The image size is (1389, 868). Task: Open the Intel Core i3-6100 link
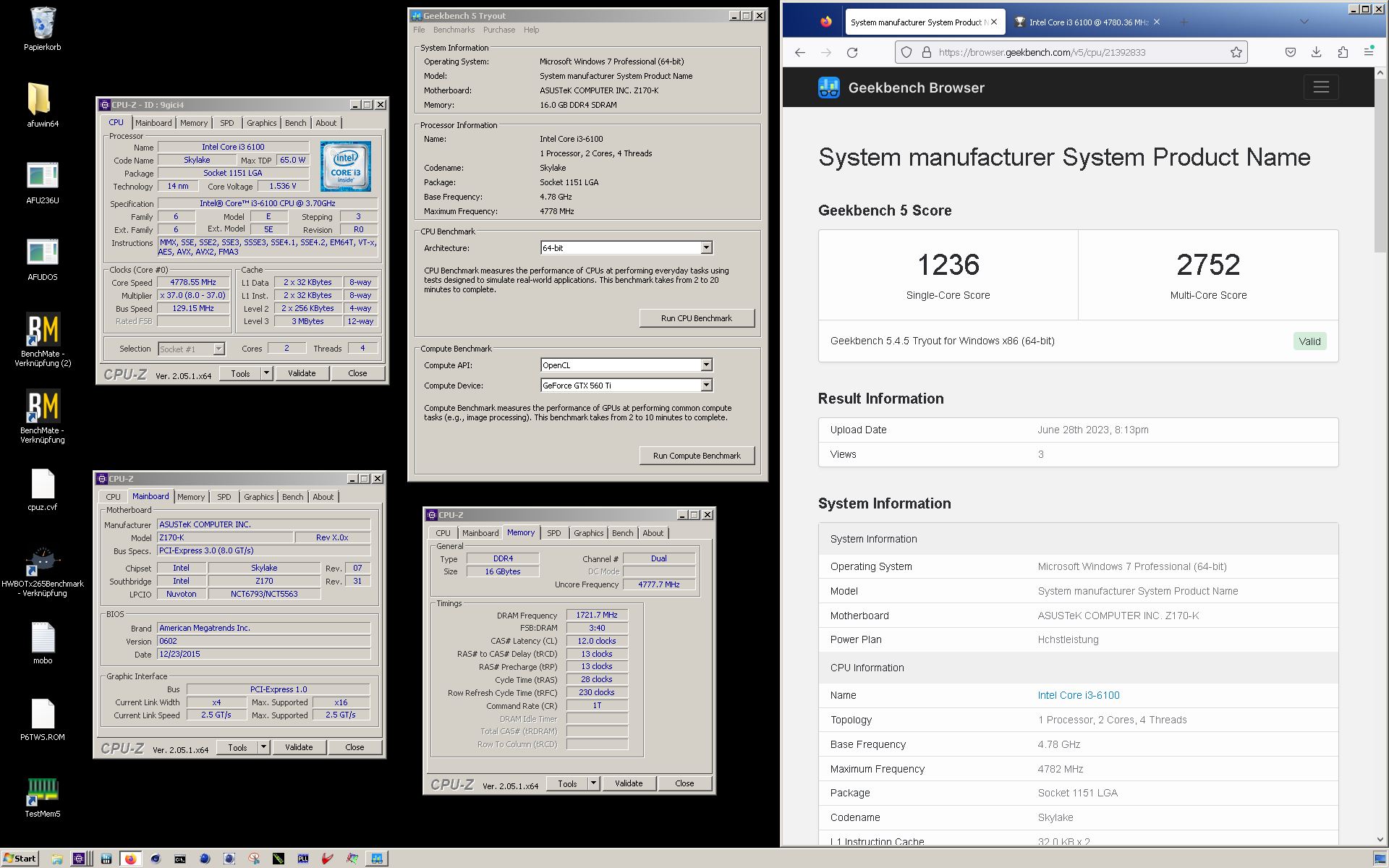(1078, 695)
